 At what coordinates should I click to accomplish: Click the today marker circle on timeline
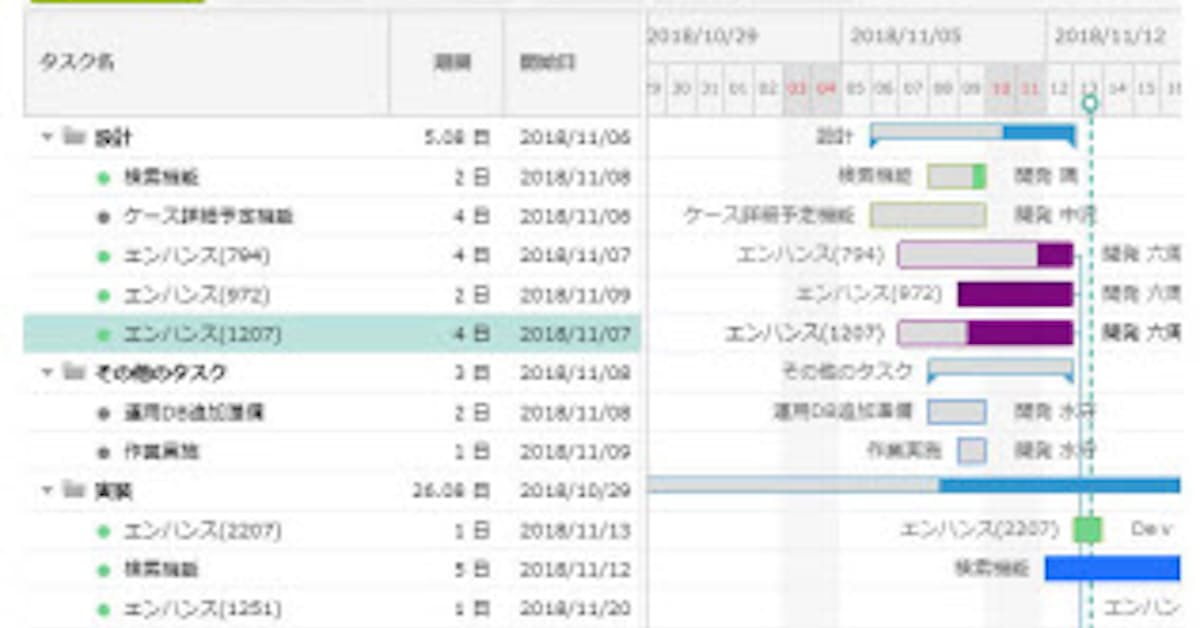(x=1089, y=102)
